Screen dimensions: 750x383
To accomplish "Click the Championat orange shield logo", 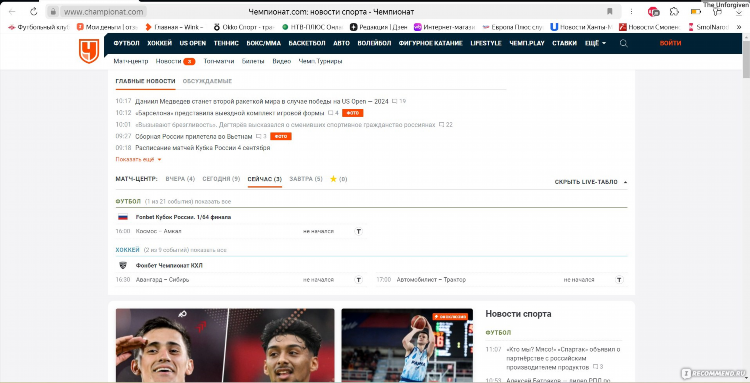I will pyautogui.click(x=89, y=51).
